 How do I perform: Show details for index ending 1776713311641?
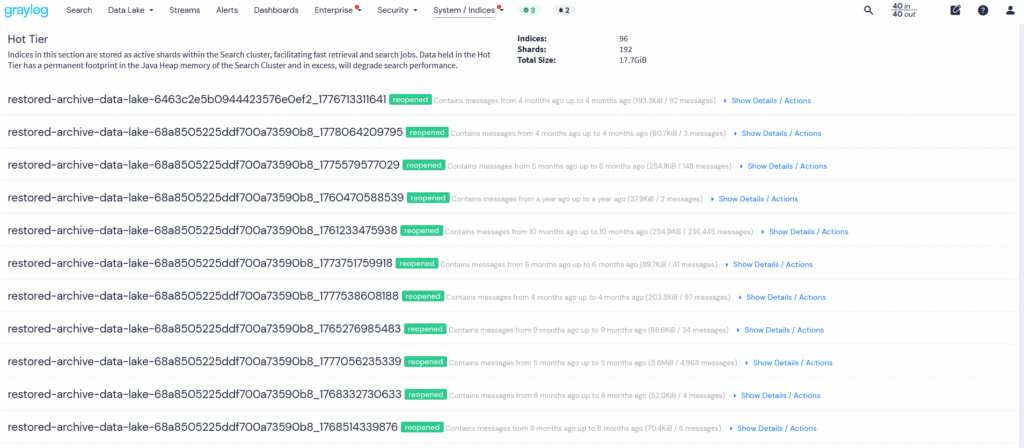(x=767, y=101)
